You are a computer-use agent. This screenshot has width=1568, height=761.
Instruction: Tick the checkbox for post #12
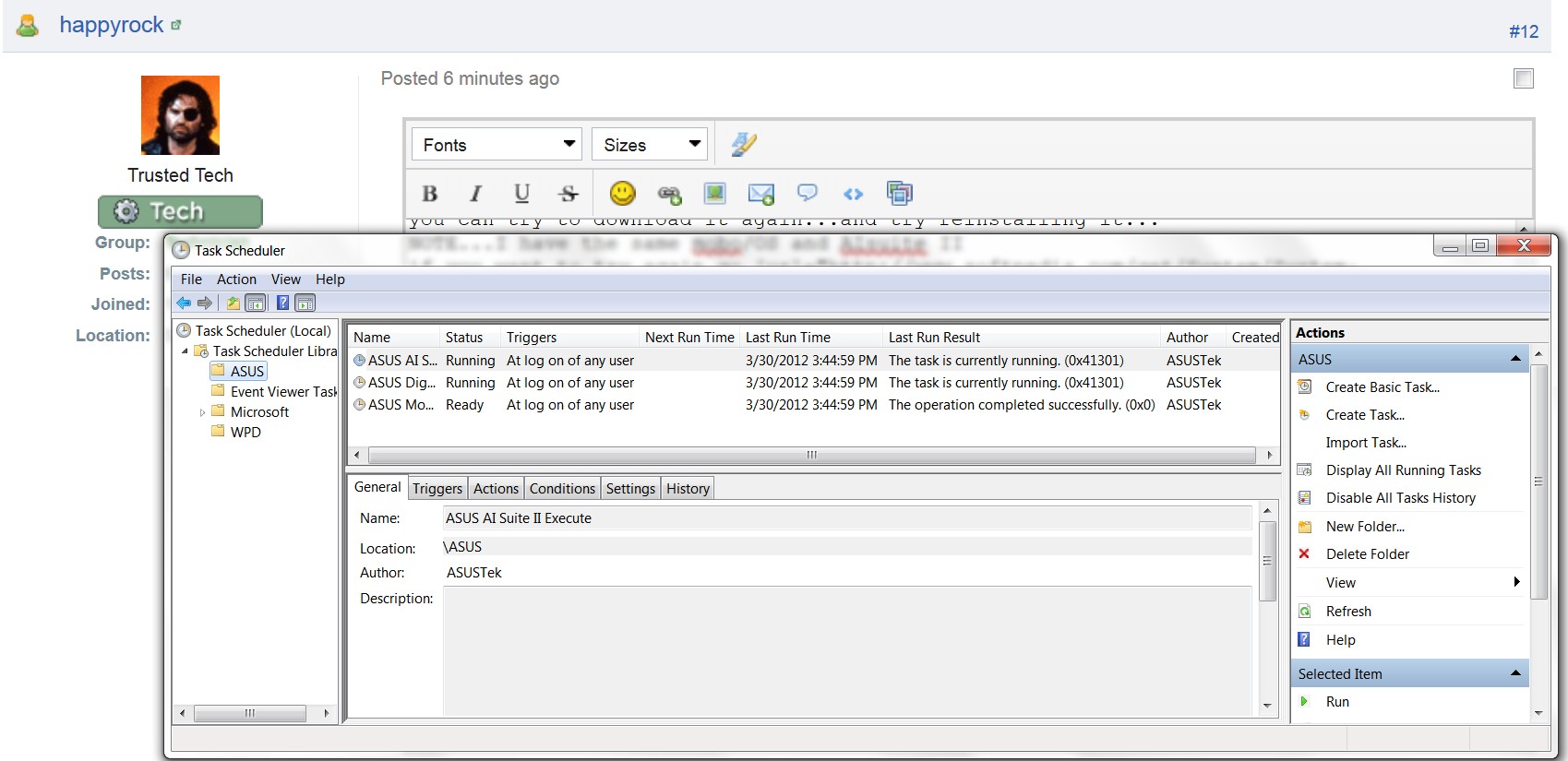(1524, 79)
